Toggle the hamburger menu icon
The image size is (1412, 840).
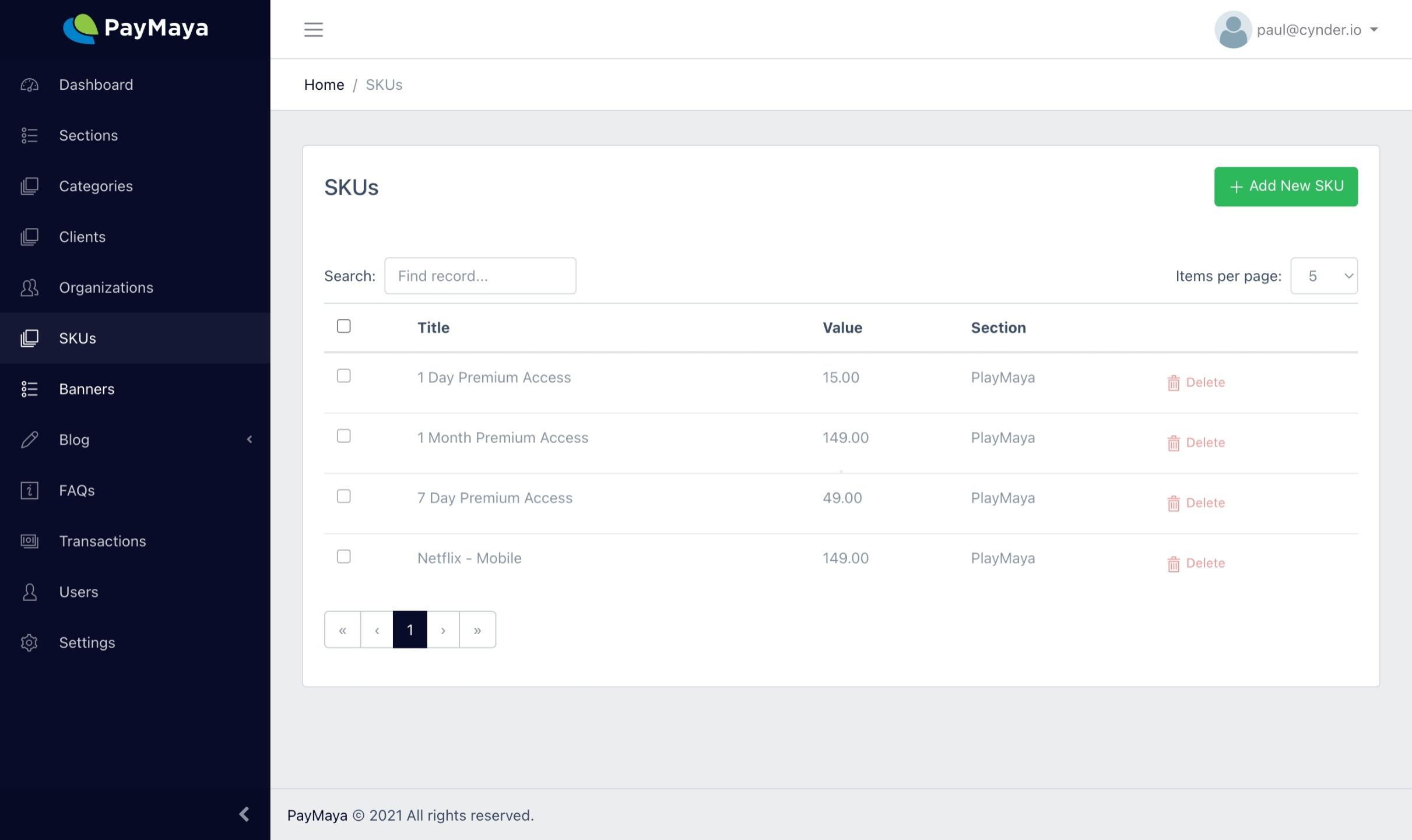click(314, 29)
